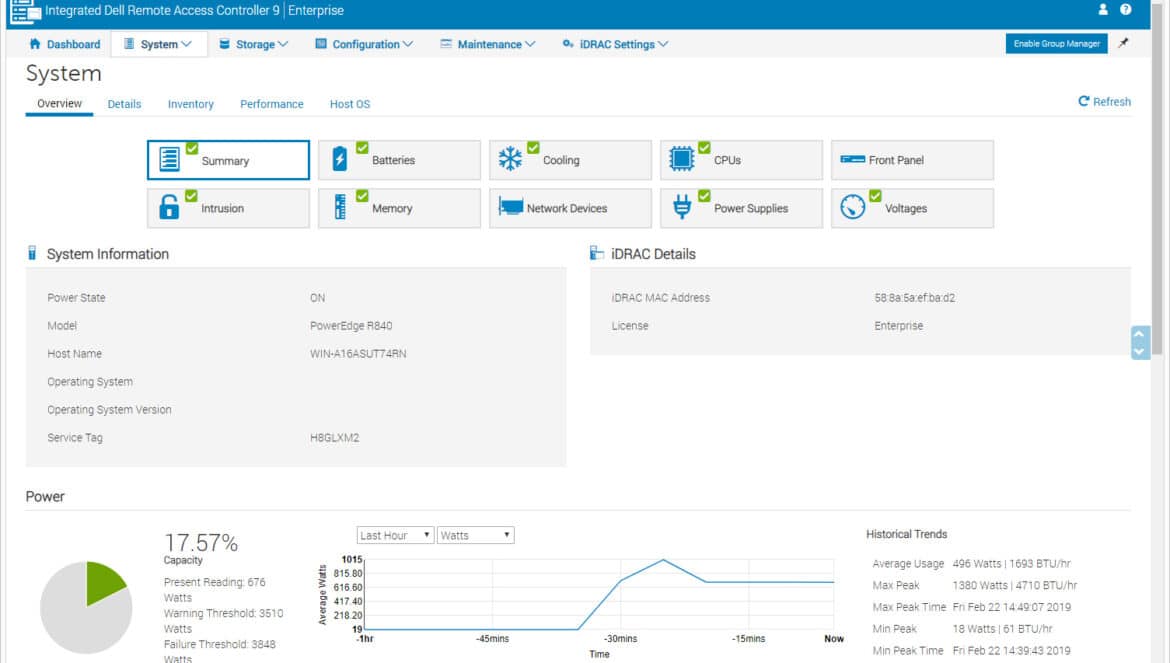Select the Power Supplies tile
This screenshot has width=1170, height=663.
pyautogui.click(x=741, y=208)
